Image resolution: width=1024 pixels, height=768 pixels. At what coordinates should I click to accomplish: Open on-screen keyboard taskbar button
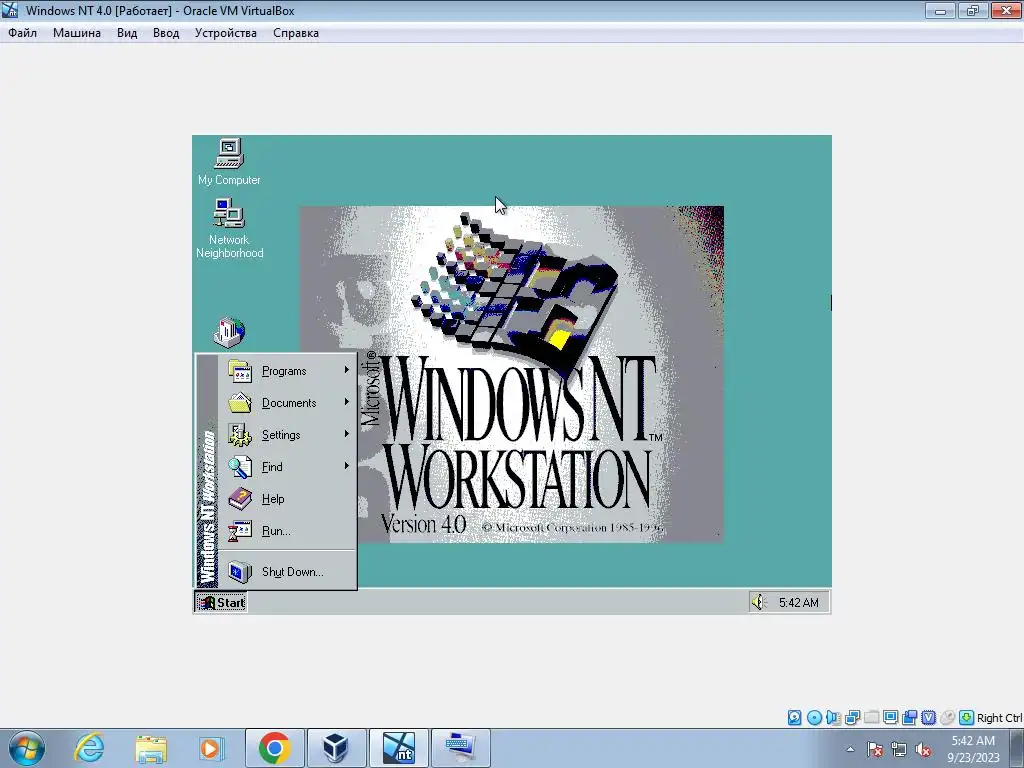[460, 748]
